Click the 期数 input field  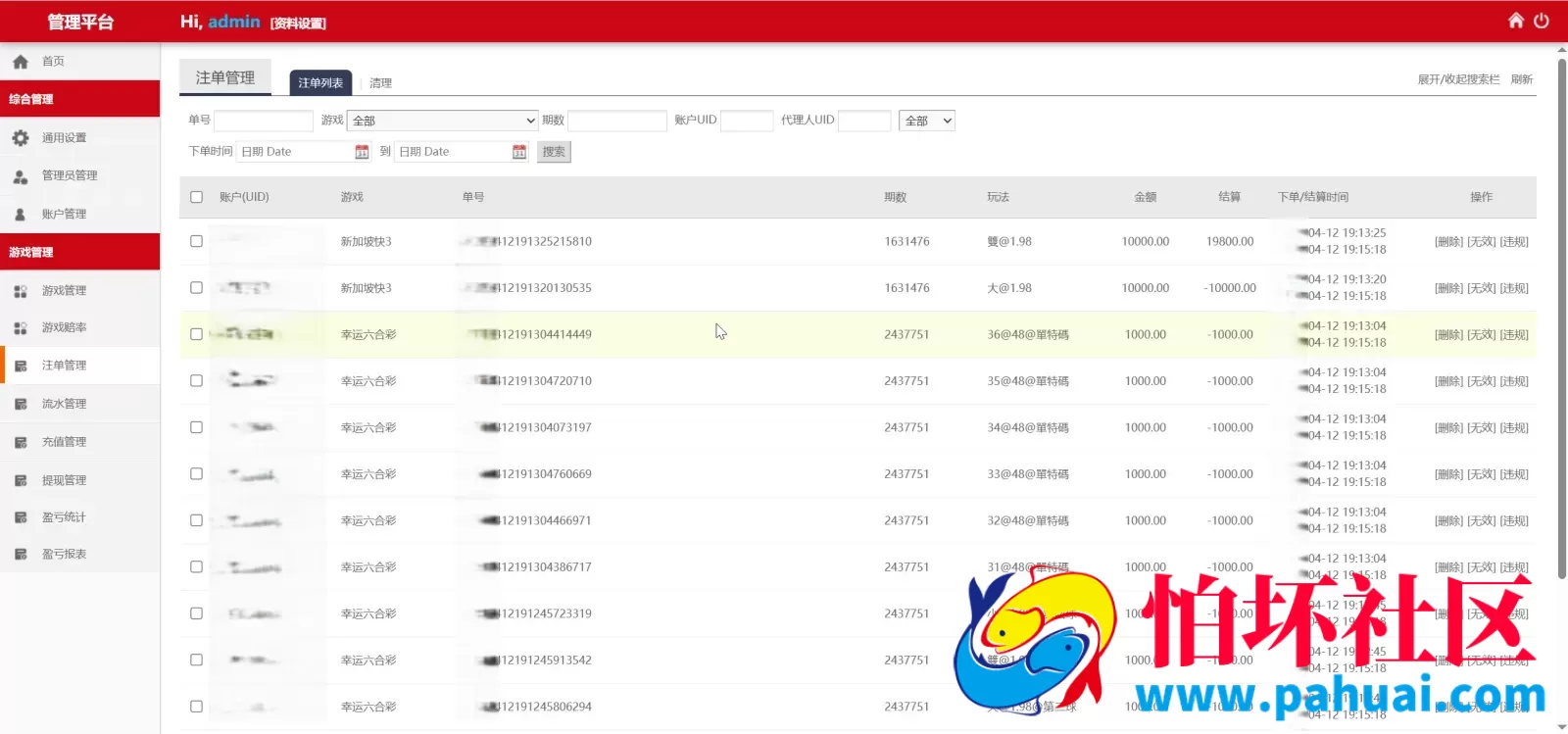(x=617, y=121)
